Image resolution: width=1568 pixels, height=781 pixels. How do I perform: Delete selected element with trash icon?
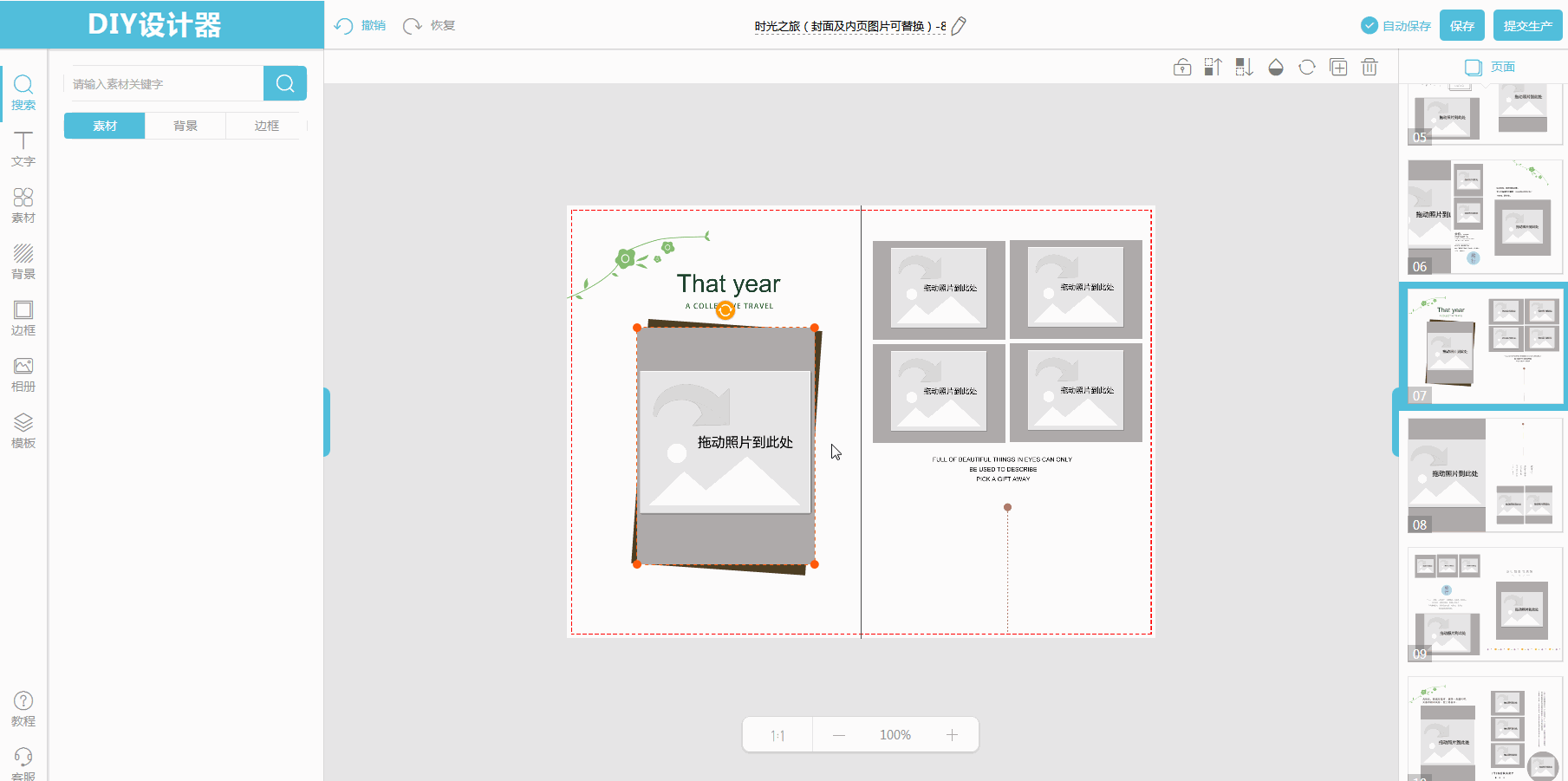1370,68
